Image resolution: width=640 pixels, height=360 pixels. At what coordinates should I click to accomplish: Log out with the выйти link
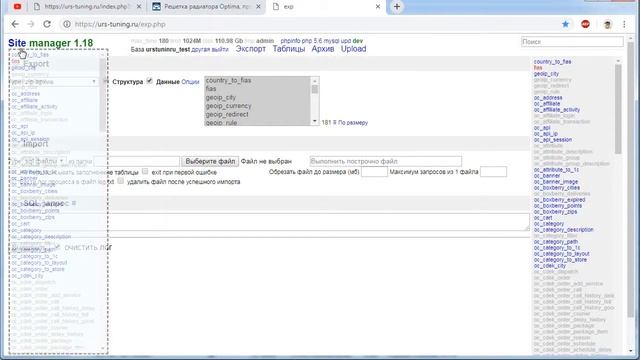(x=220, y=49)
